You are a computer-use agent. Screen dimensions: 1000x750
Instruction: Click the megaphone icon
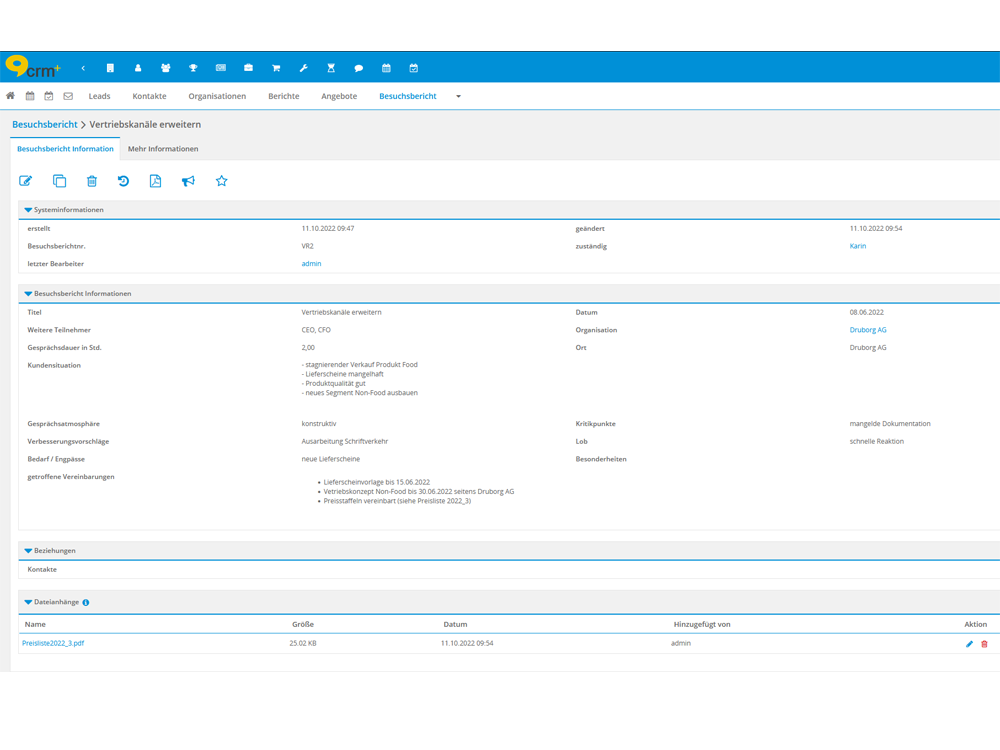click(188, 181)
